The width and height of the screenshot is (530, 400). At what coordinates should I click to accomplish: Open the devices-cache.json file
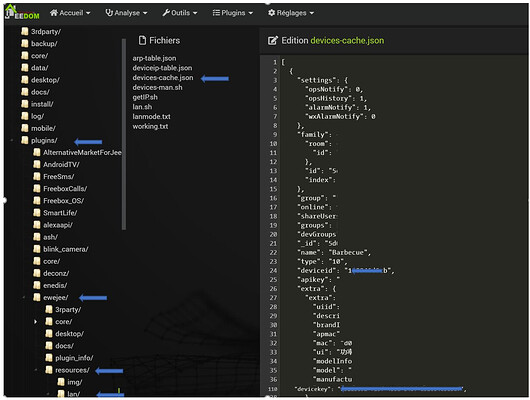click(x=163, y=77)
